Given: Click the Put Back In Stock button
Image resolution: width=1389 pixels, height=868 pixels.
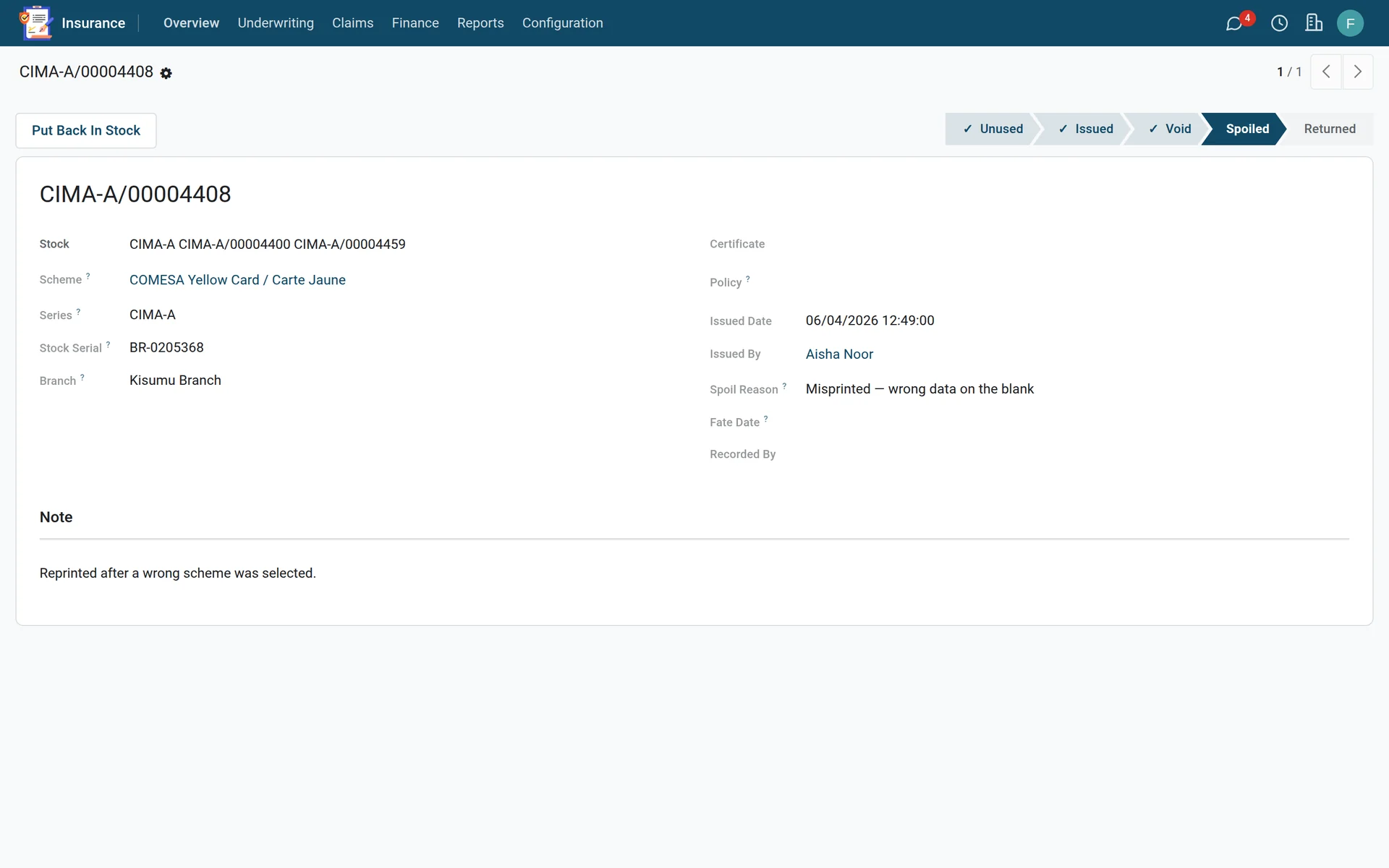Looking at the screenshot, I should 86,130.
